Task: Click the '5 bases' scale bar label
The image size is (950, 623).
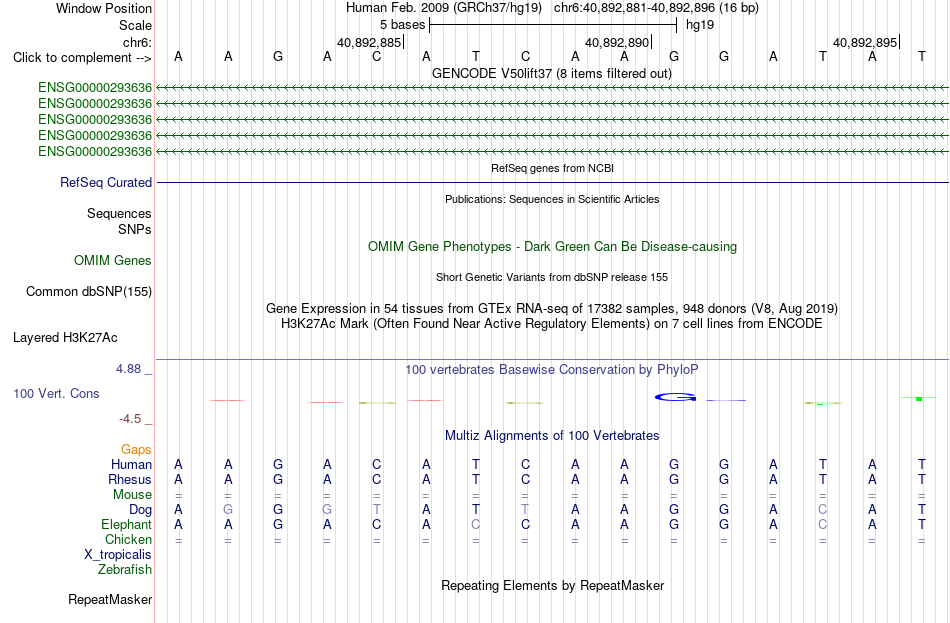Action: click(x=402, y=25)
